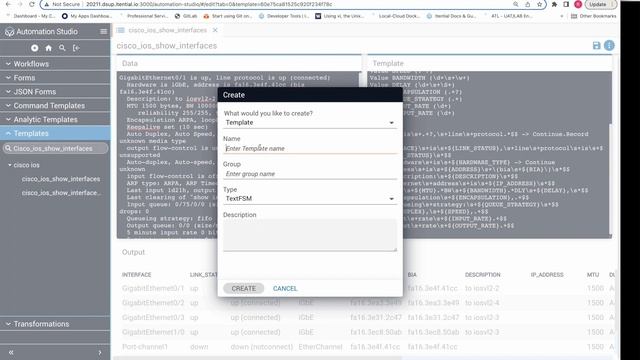
Task: Expand the Forms section
Action: [x=55, y=78]
